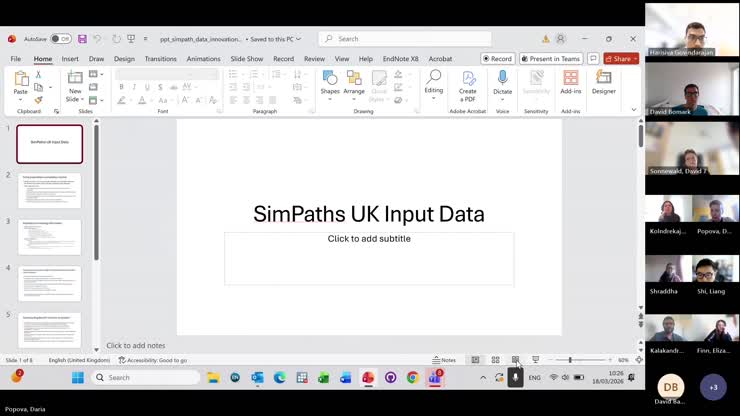Toggle the Notes pane button

[x=444, y=360]
